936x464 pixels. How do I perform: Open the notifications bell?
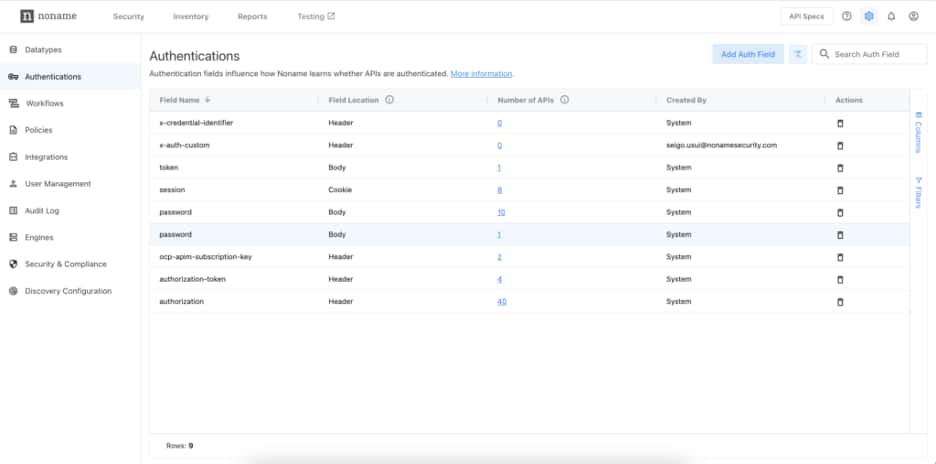(891, 16)
